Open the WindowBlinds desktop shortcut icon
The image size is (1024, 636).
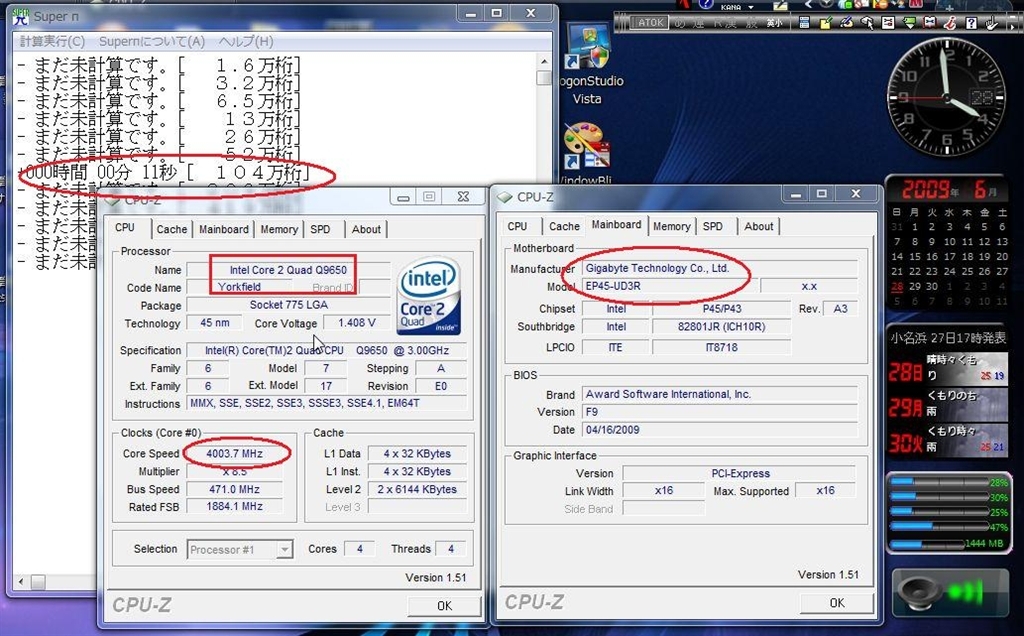point(587,153)
